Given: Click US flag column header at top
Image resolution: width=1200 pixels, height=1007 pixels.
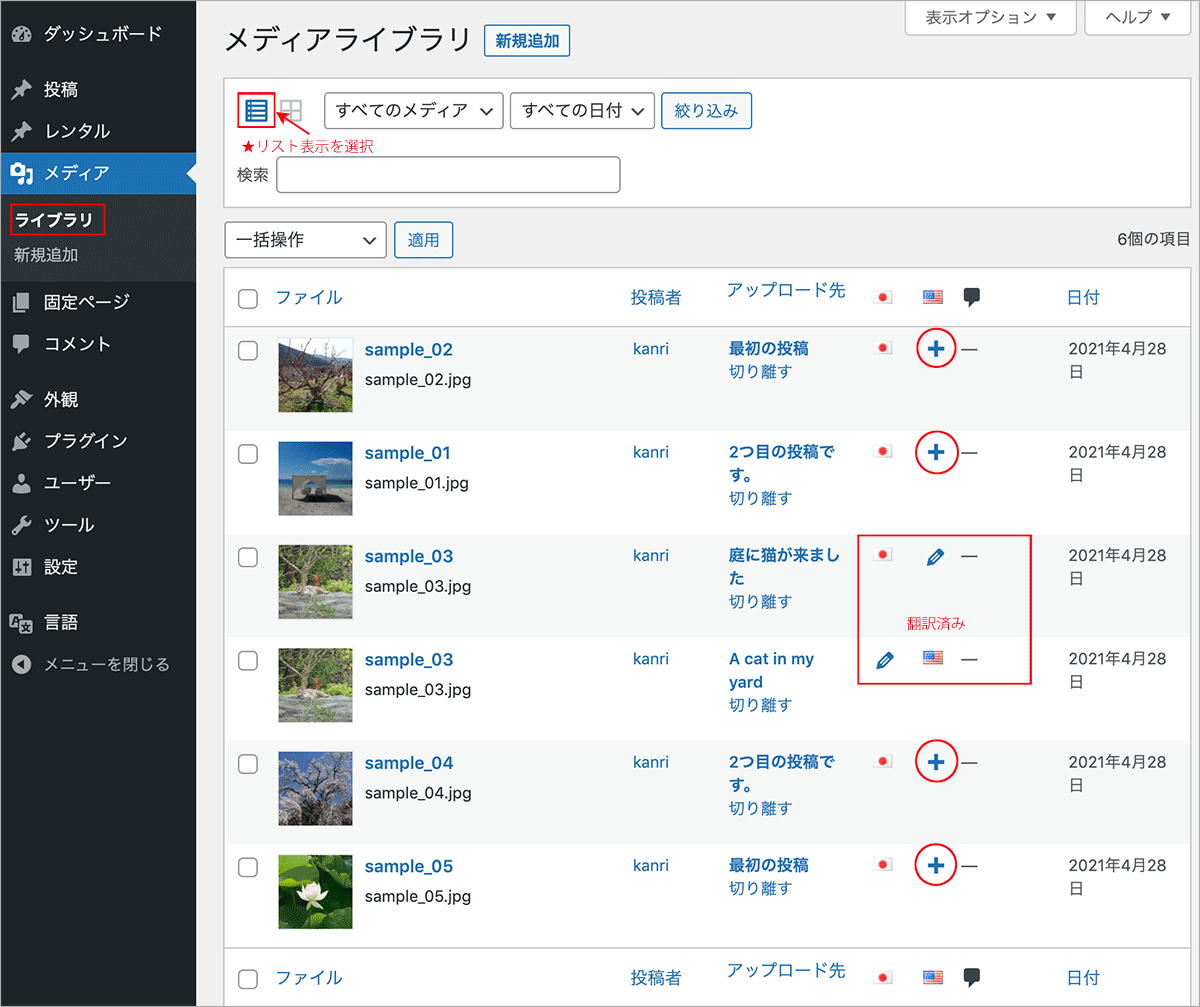Looking at the screenshot, I should click(933, 297).
